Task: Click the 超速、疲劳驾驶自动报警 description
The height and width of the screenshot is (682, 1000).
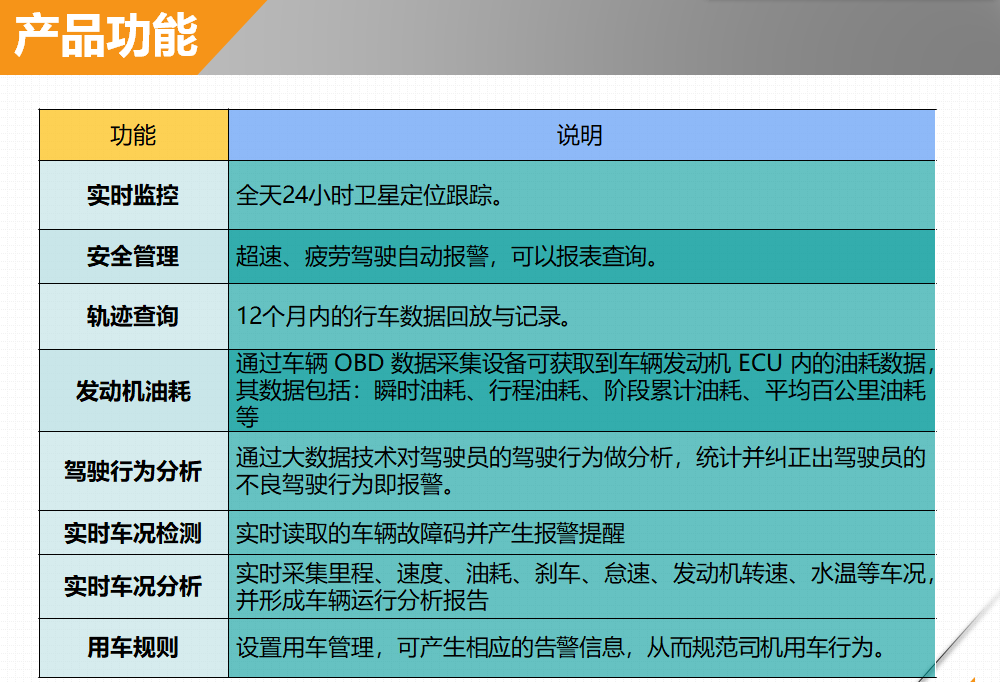Action: pyautogui.click(x=447, y=256)
